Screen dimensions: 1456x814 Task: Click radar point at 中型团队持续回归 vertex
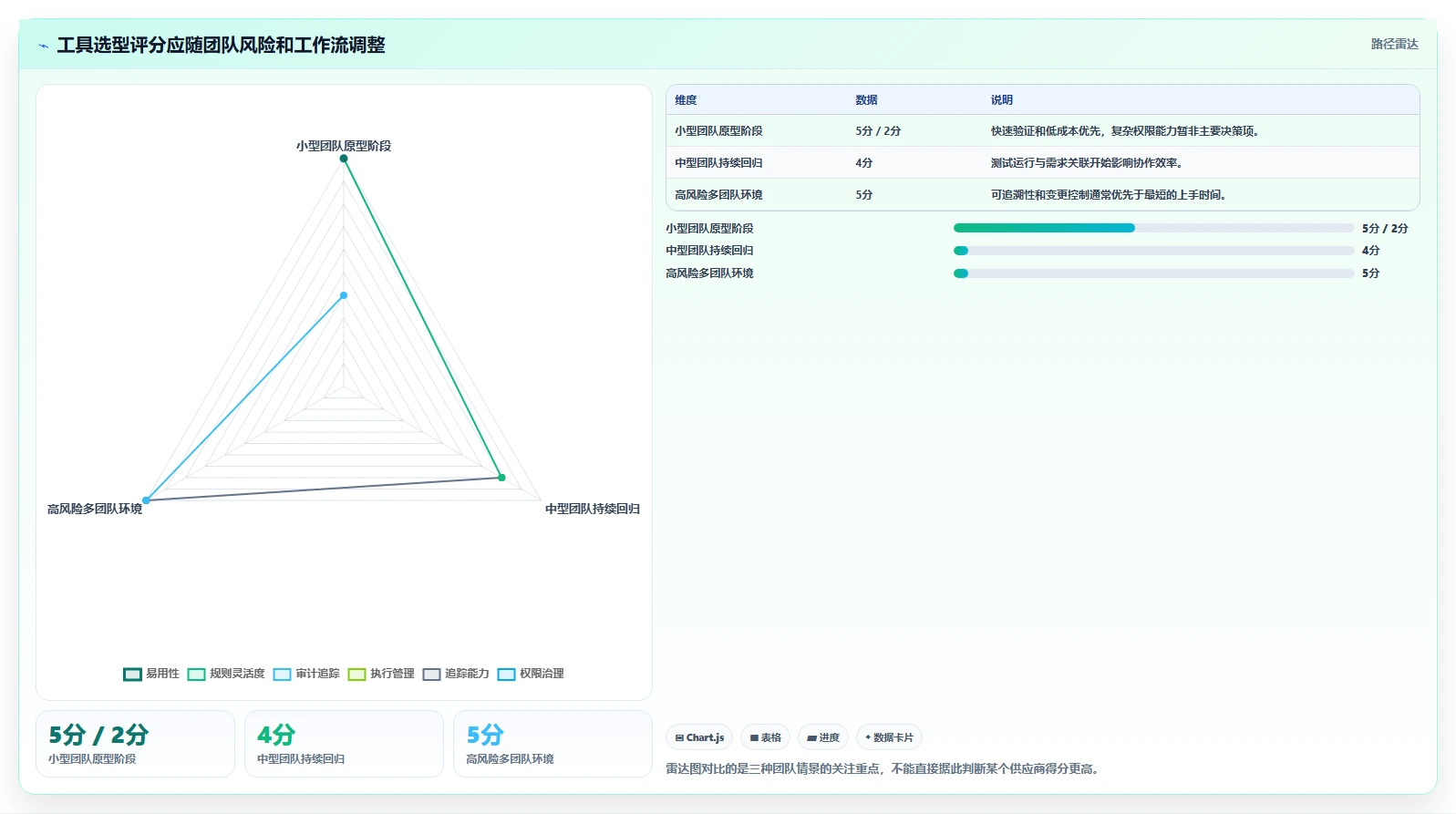pyautogui.click(x=501, y=478)
